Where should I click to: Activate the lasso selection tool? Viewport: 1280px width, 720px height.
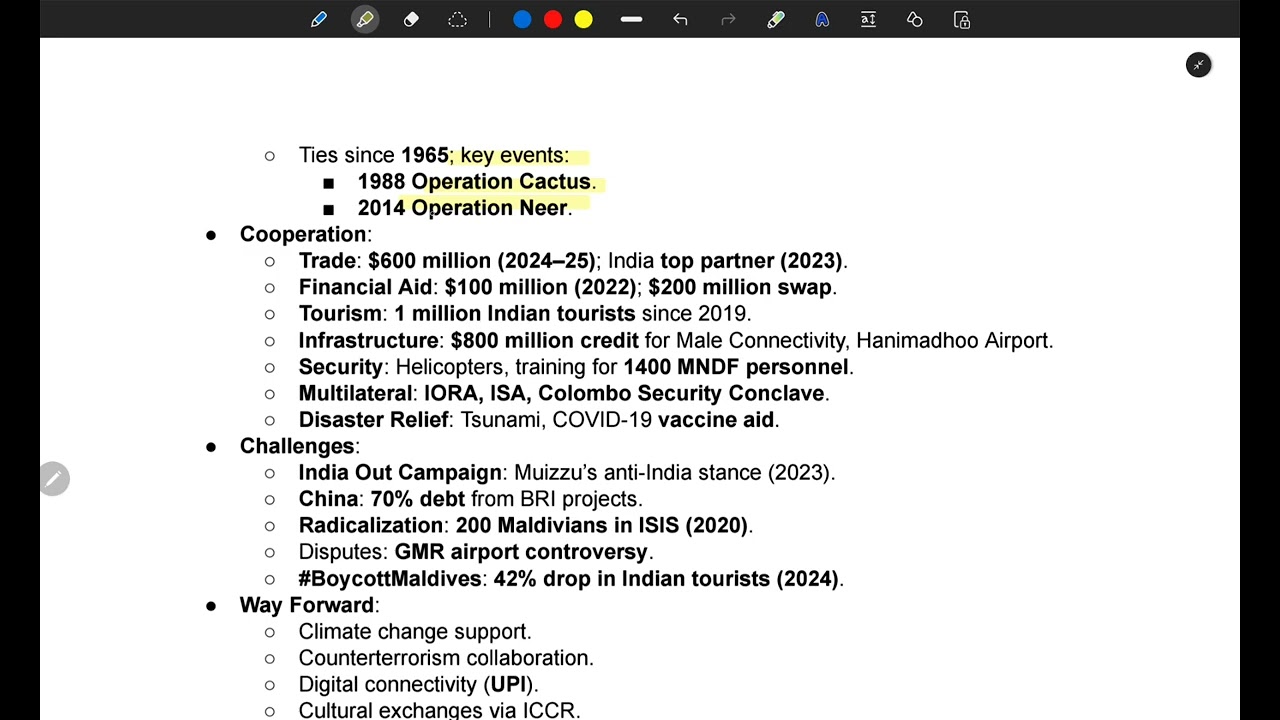(457, 20)
